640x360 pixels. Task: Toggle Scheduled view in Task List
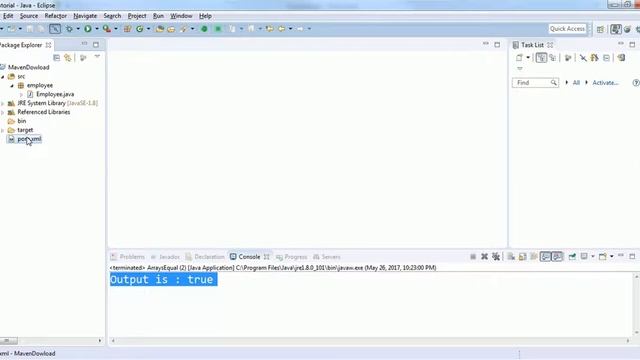tap(553, 58)
